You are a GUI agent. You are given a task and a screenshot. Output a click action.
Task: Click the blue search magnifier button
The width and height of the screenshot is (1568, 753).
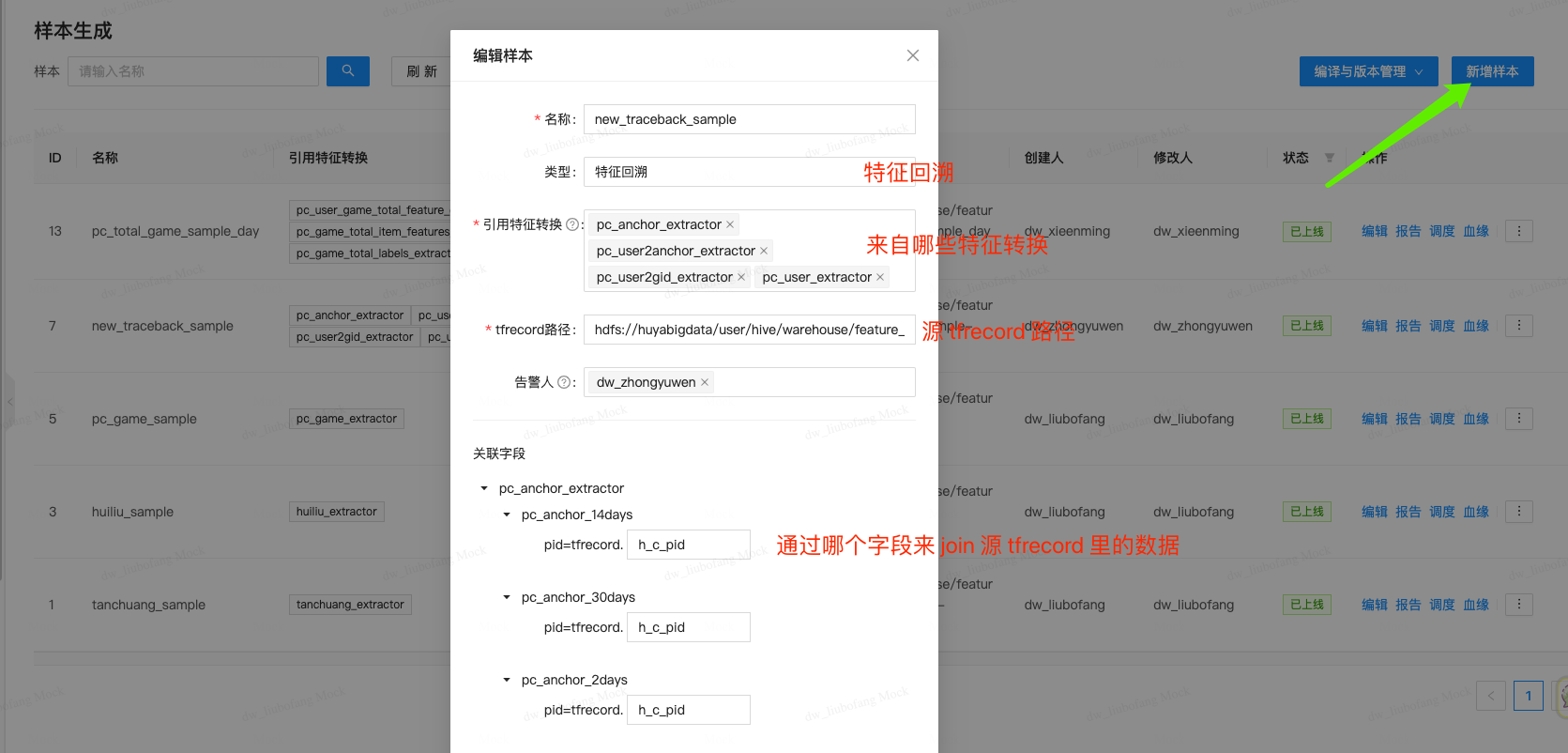pos(347,71)
